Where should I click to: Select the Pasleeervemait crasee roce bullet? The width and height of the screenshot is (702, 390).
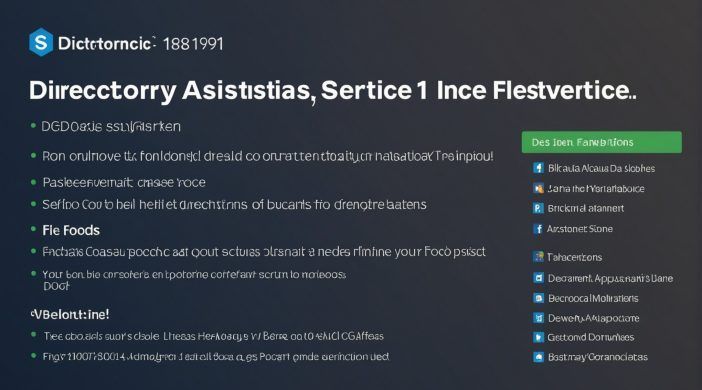[x=124, y=182]
